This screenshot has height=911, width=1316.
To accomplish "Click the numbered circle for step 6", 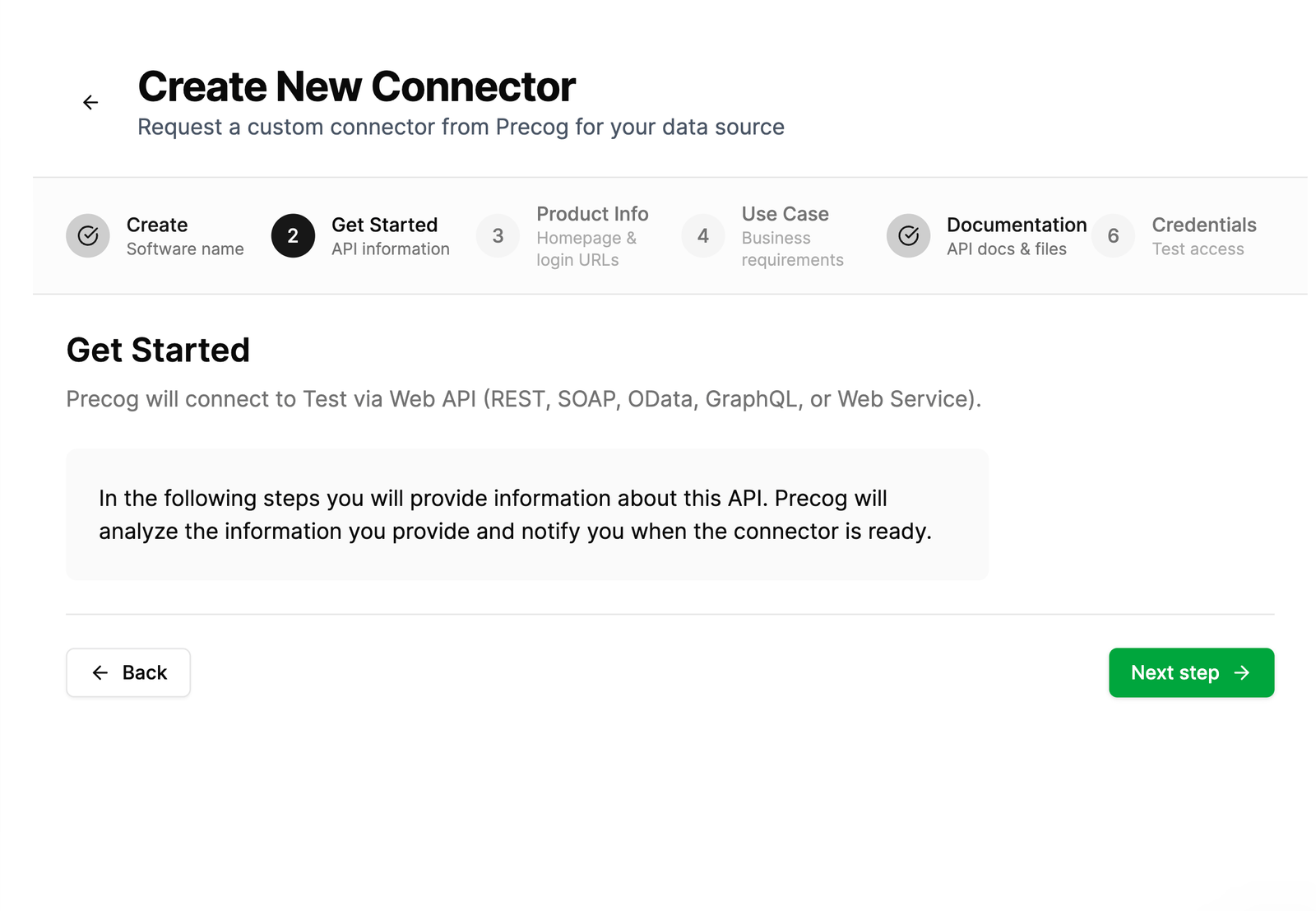I will 1113,235.
